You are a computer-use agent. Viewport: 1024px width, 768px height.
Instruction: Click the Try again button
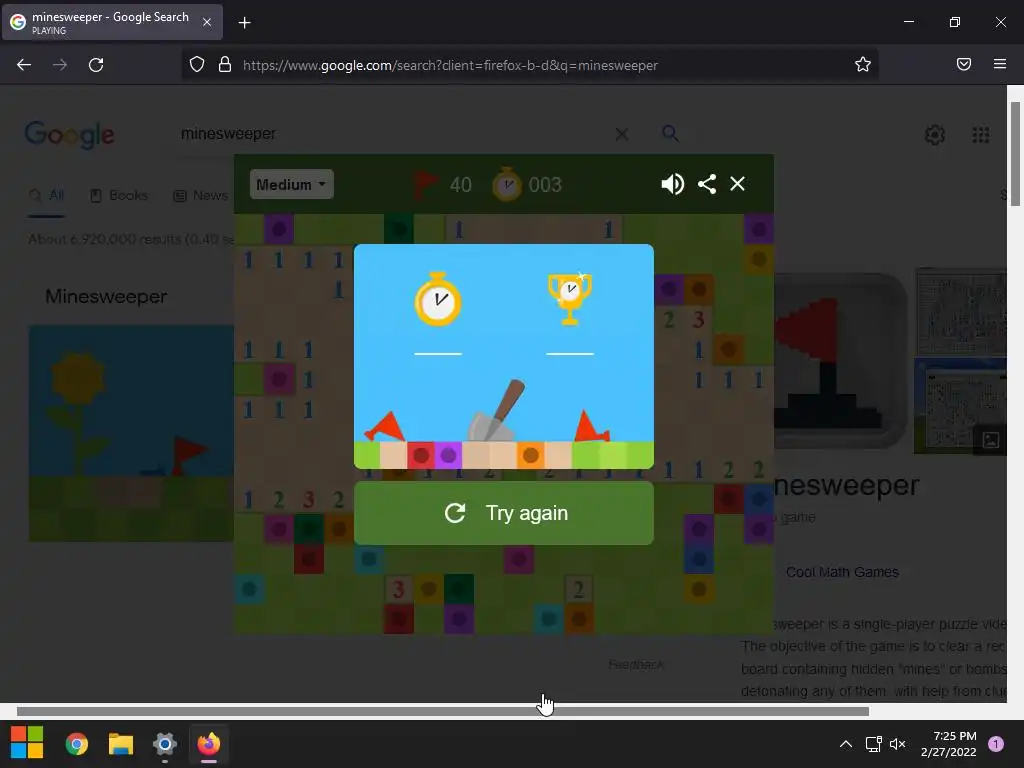[504, 513]
